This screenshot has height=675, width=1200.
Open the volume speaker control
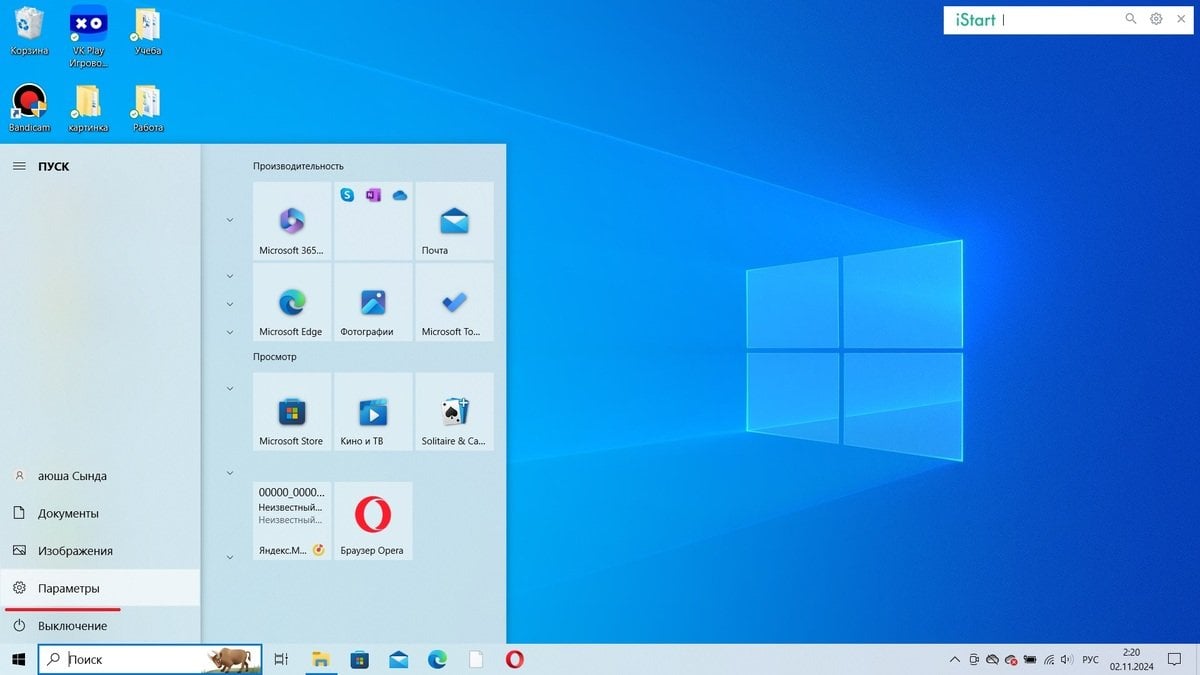[1068, 660]
